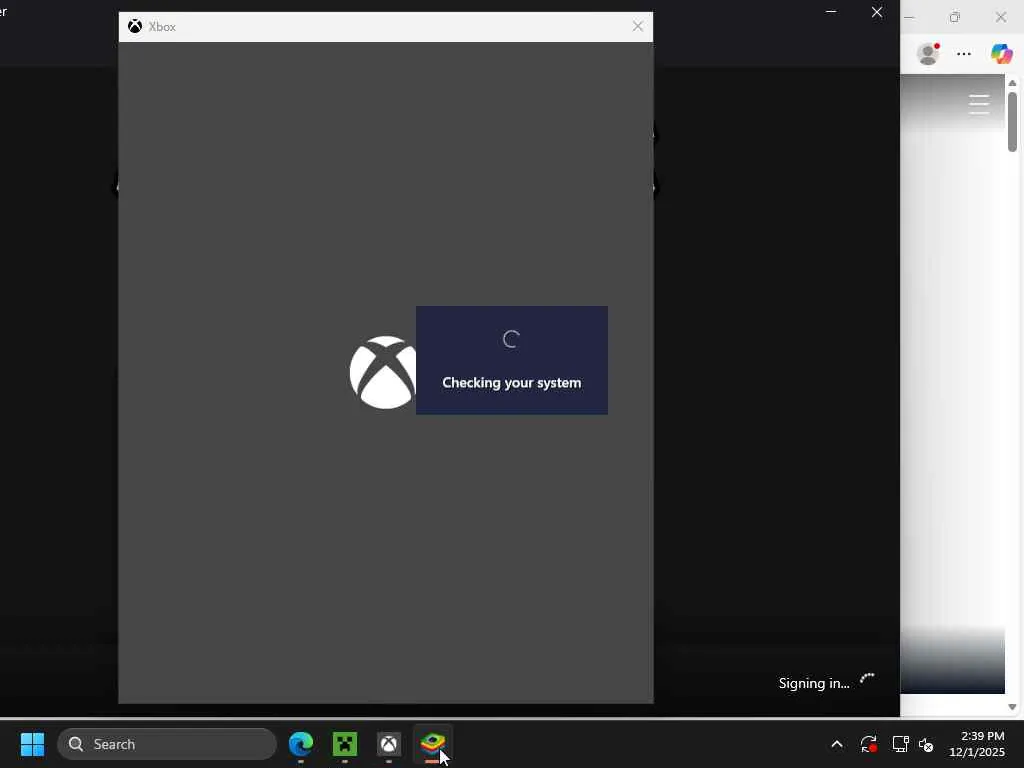Open the hamburger menu on webpage
This screenshot has height=768, width=1024.
coord(979,104)
